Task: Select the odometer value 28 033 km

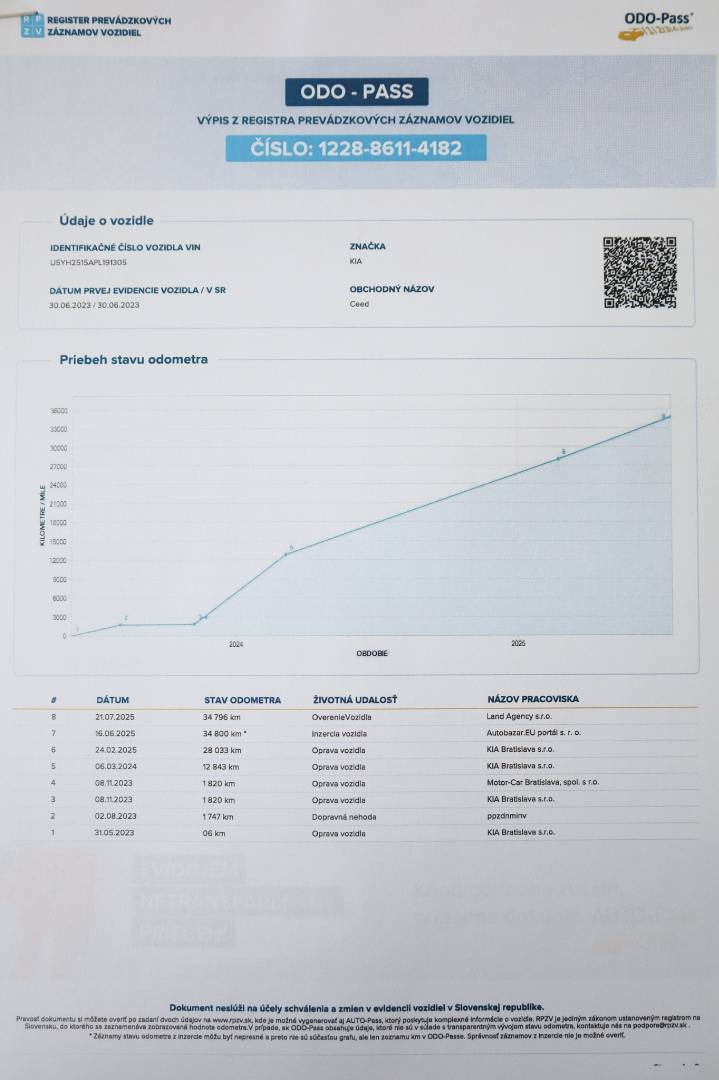Action: (x=222, y=750)
